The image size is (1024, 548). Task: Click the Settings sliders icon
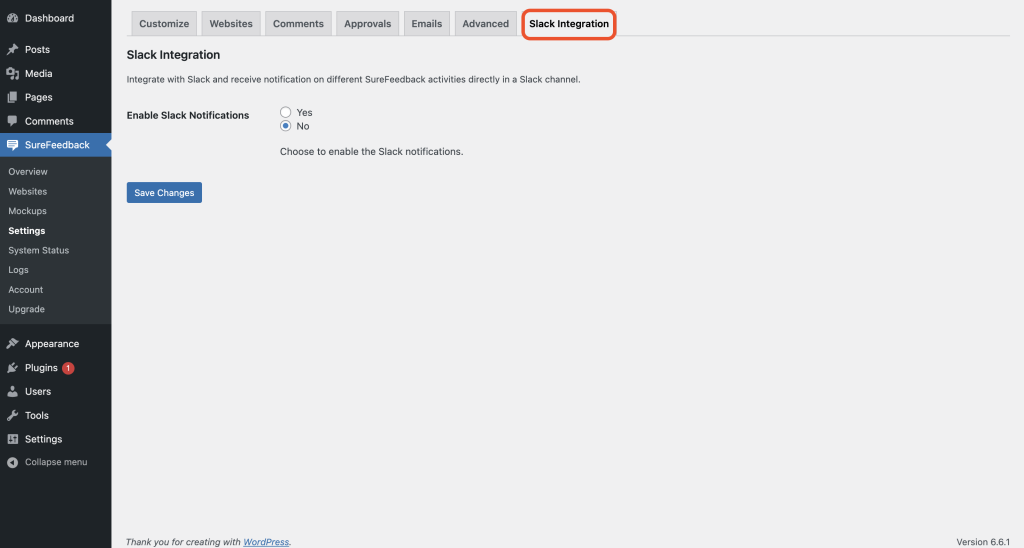(x=12, y=439)
